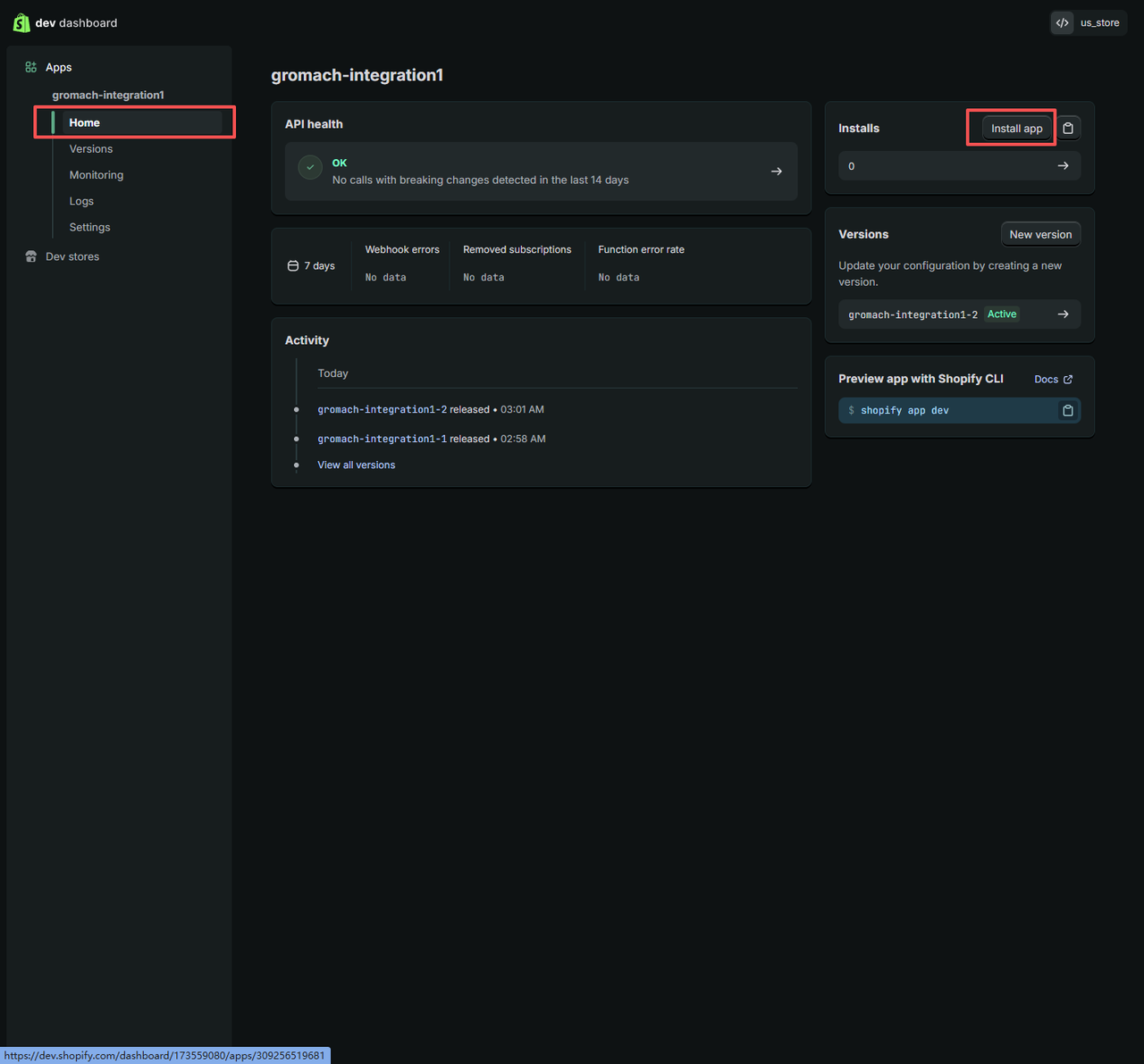Click the New version button

pos(1040,235)
